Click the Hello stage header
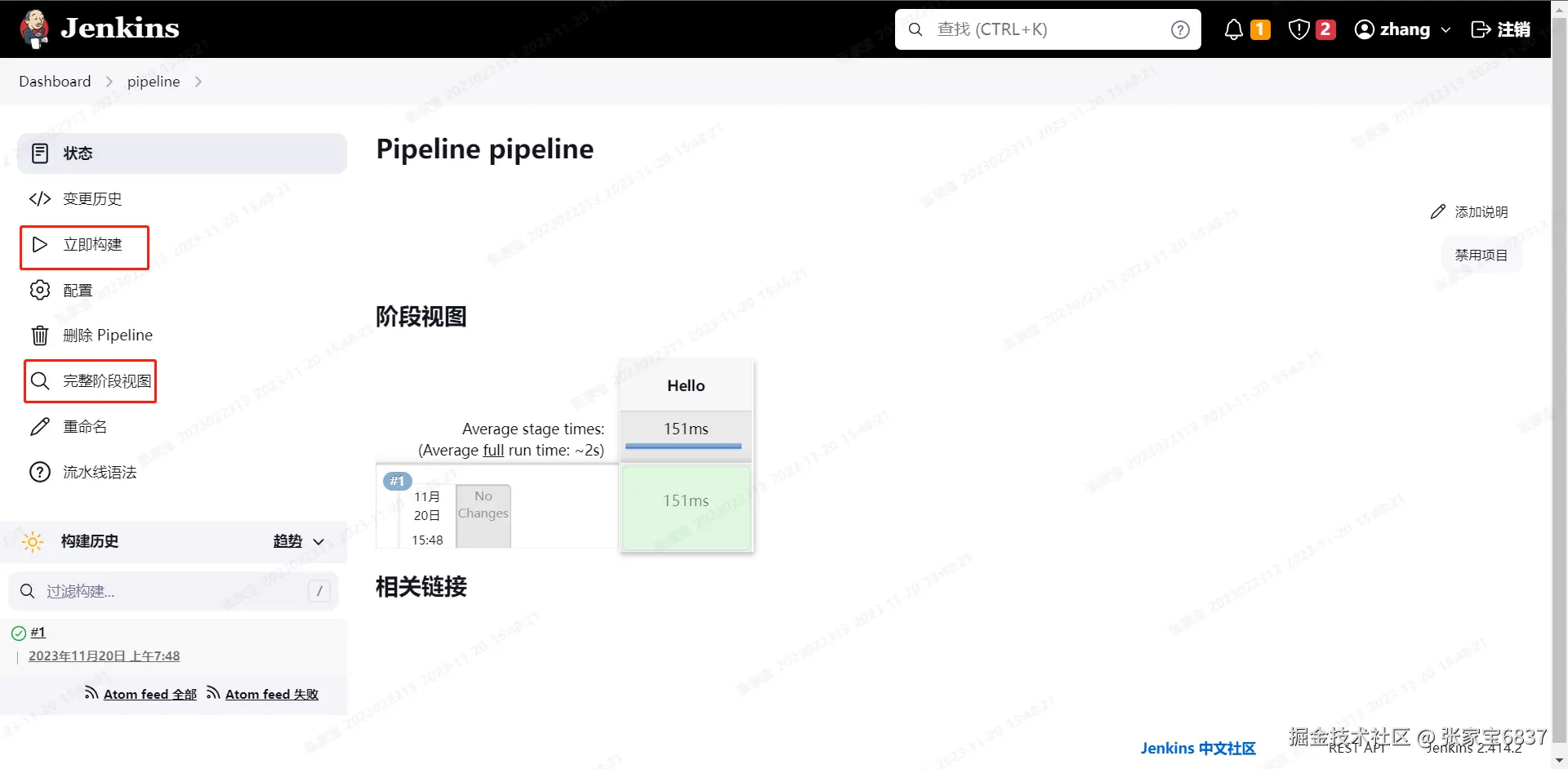Screen dimensions: 1568x769 (x=686, y=385)
